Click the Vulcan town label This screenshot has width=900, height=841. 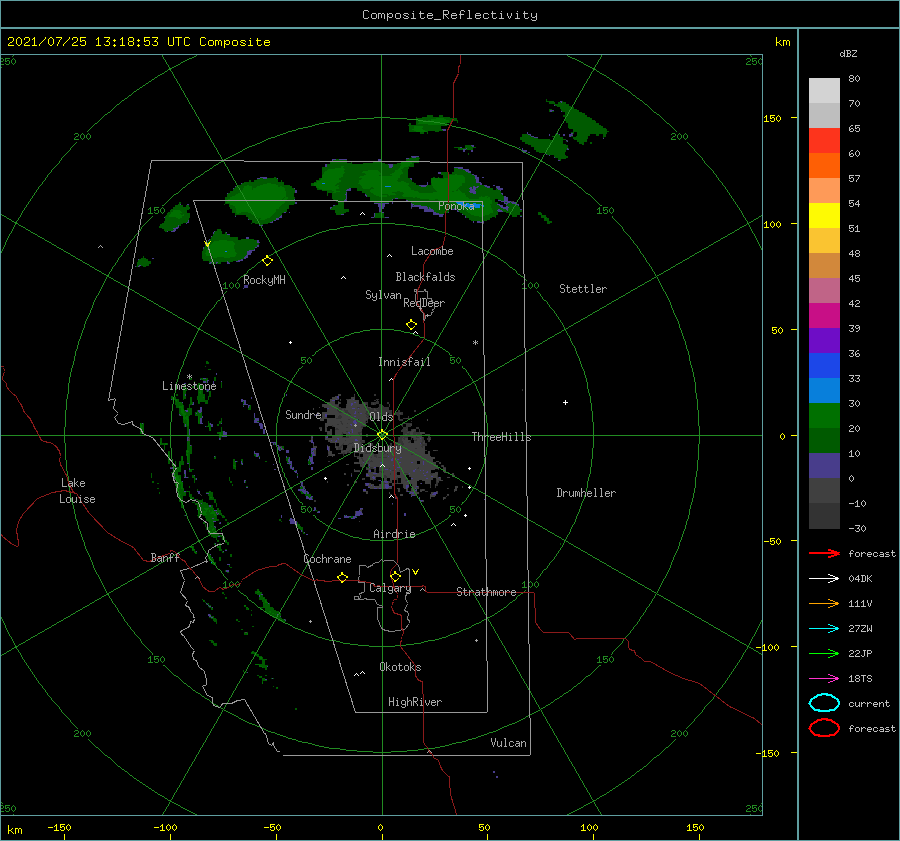click(508, 743)
